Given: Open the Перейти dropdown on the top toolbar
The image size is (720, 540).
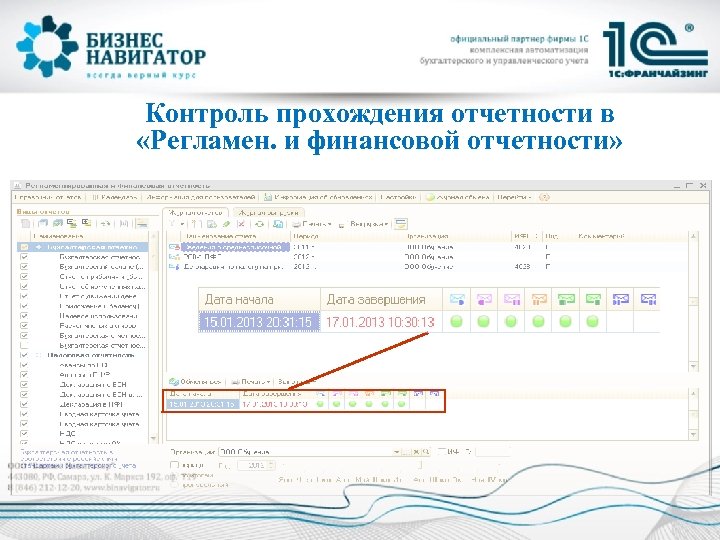Looking at the screenshot, I should click(514, 197).
